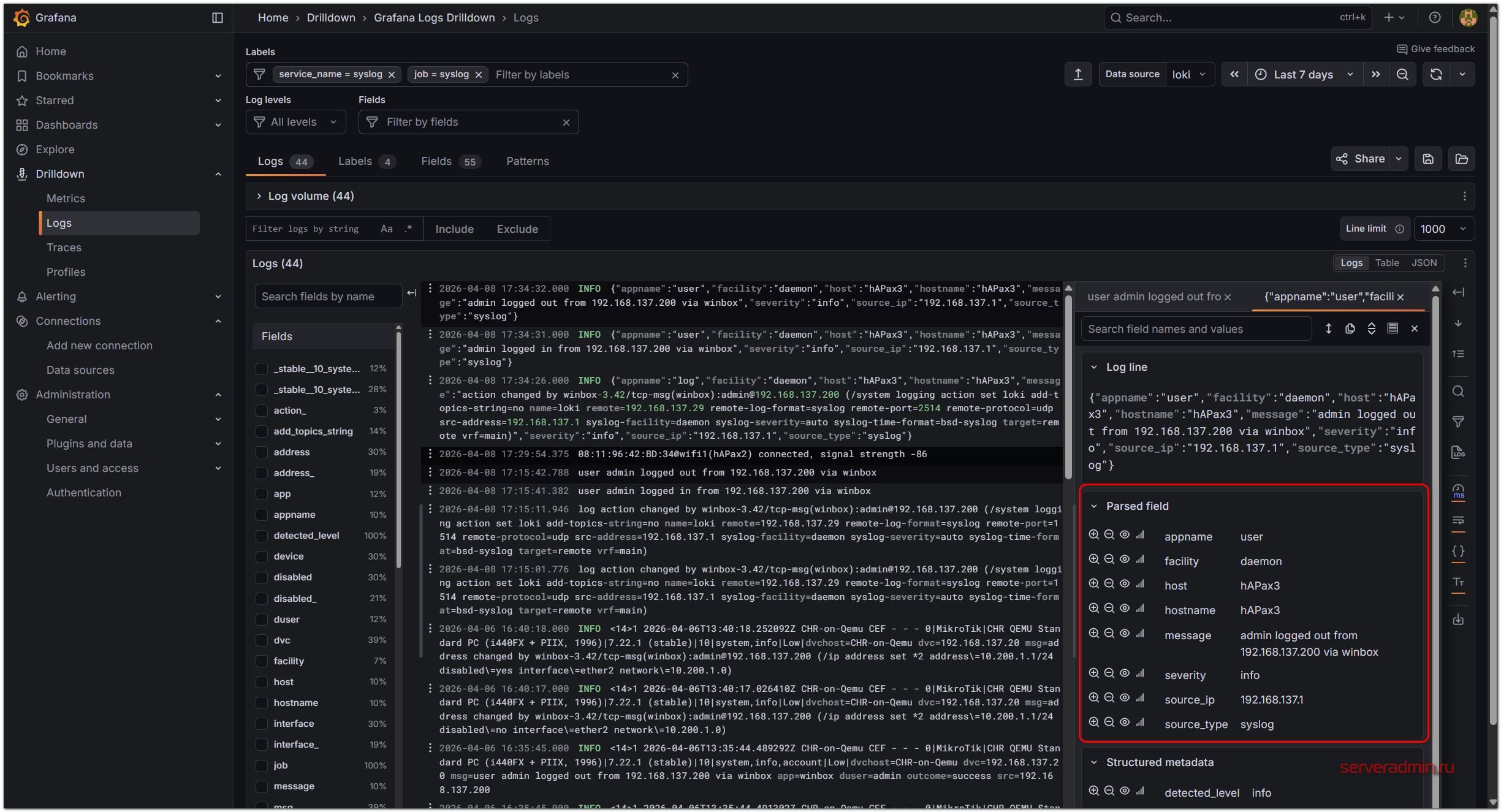The width and height of the screenshot is (1501, 812).
Task: Click the dock sidebar icon beside Grafana
Action: click(x=217, y=18)
